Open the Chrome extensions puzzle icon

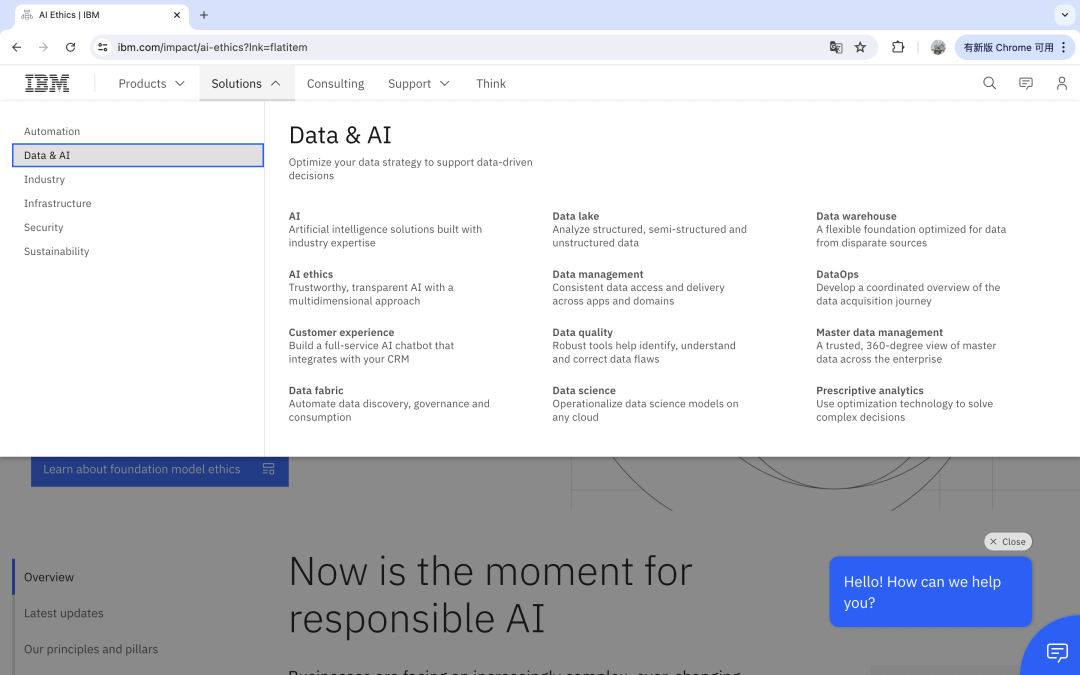898,47
